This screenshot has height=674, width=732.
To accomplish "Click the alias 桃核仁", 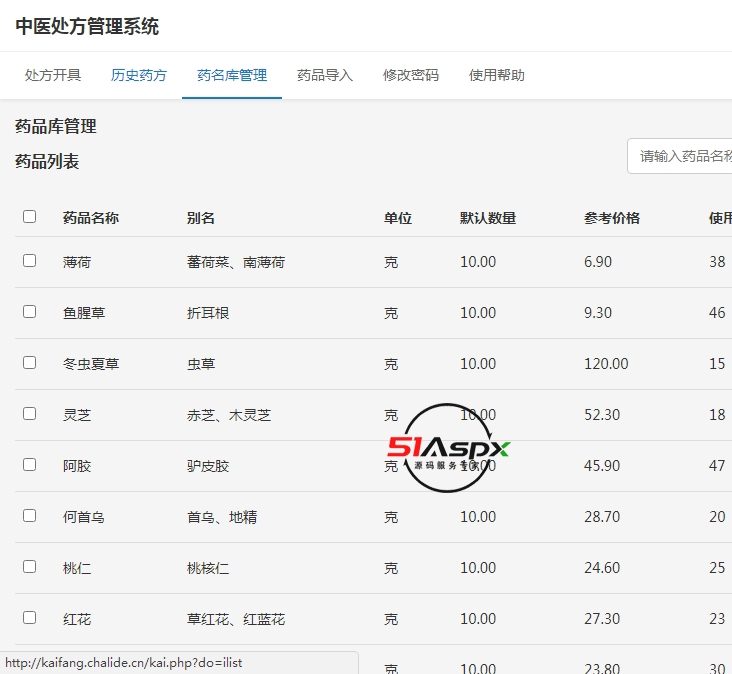I will (208, 568).
